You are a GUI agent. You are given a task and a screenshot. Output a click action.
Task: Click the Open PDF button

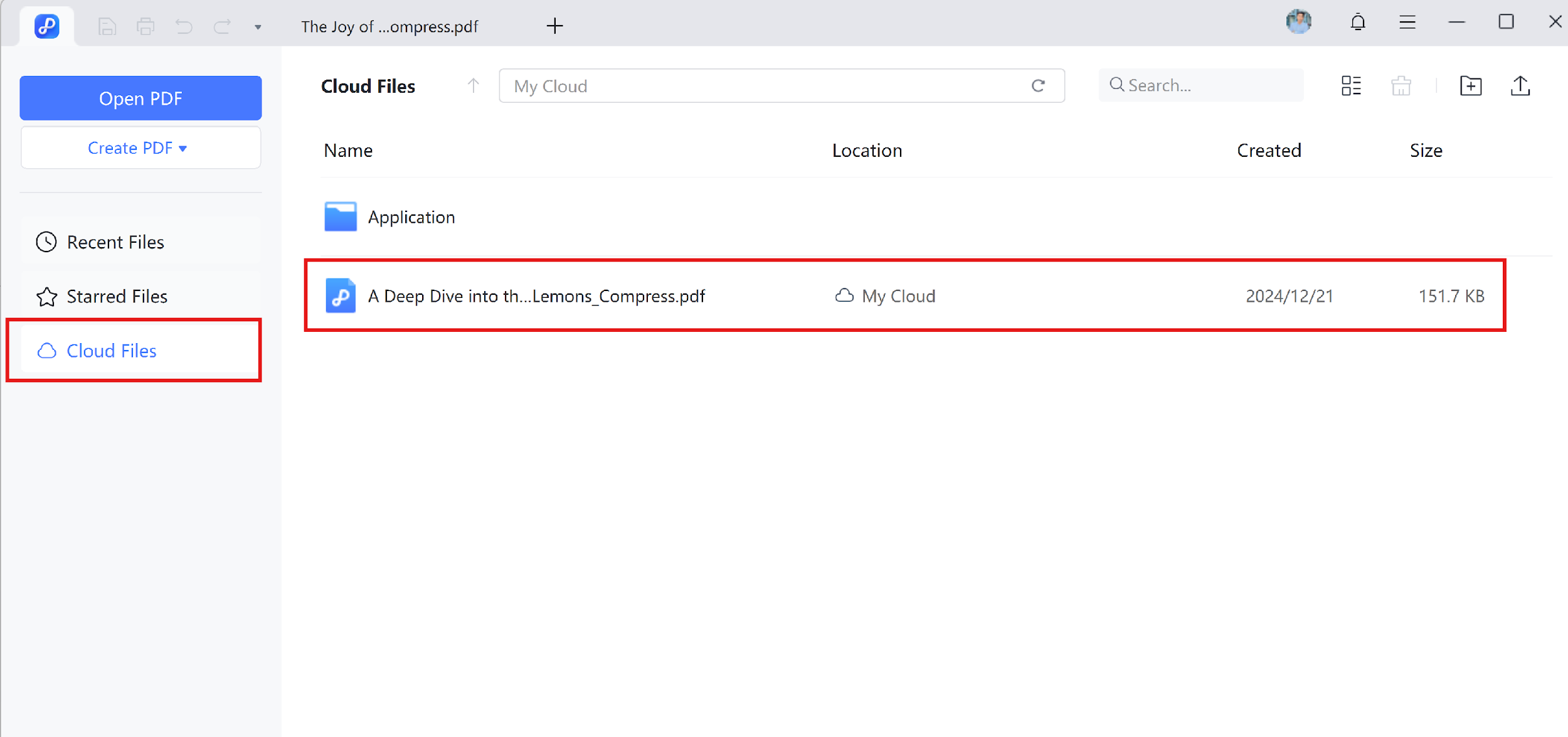(x=140, y=98)
